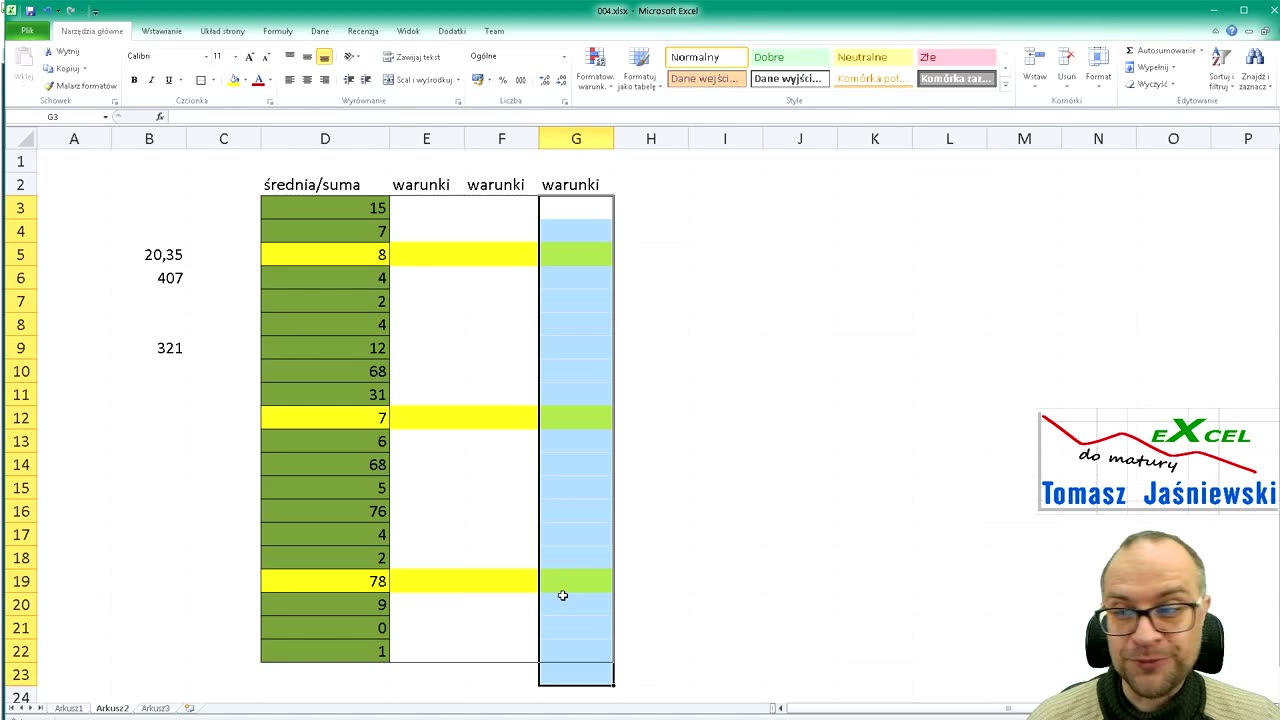Increase indent in the alignment group
The height and width of the screenshot is (720, 1280).
[366, 80]
